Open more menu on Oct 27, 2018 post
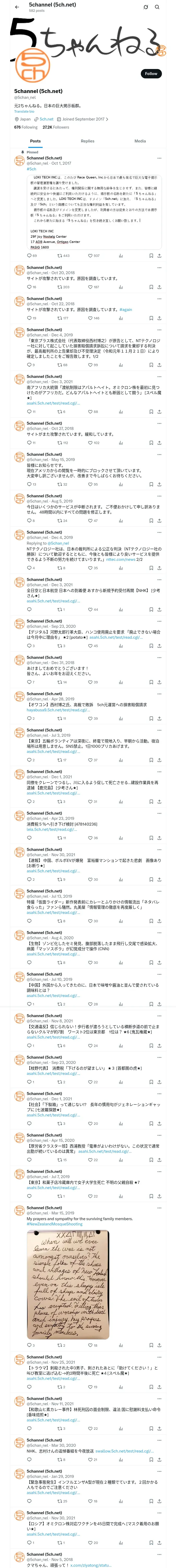176x1568 pixels. coord(160,423)
